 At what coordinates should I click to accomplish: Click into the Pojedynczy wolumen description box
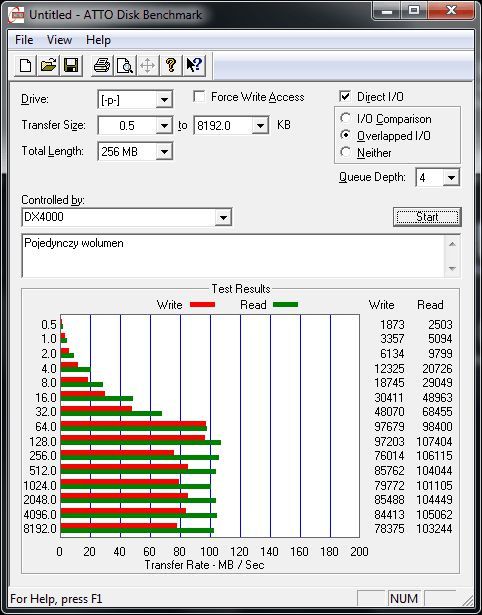pyautogui.click(x=233, y=256)
